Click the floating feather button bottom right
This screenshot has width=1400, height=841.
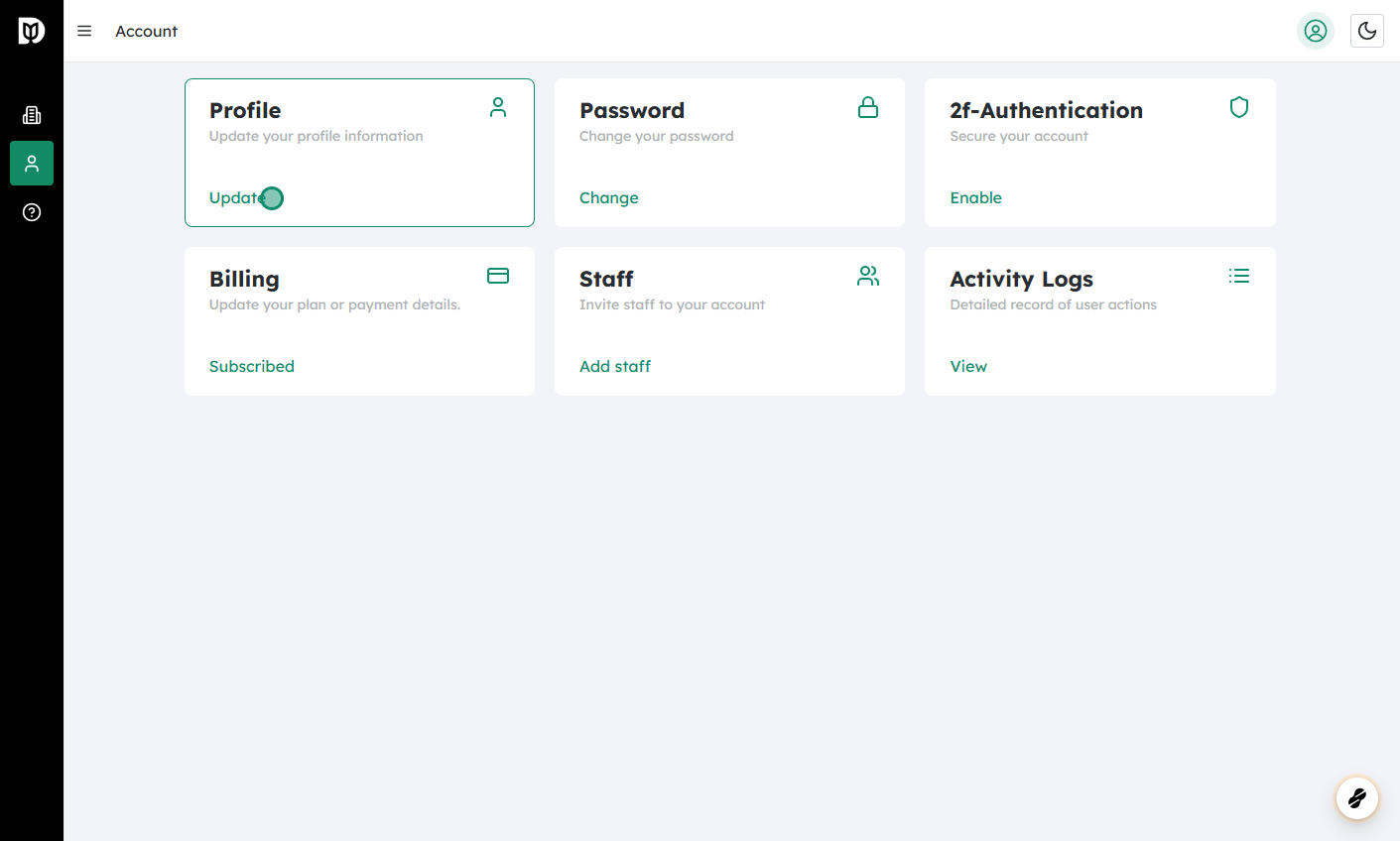point(1357,798)
